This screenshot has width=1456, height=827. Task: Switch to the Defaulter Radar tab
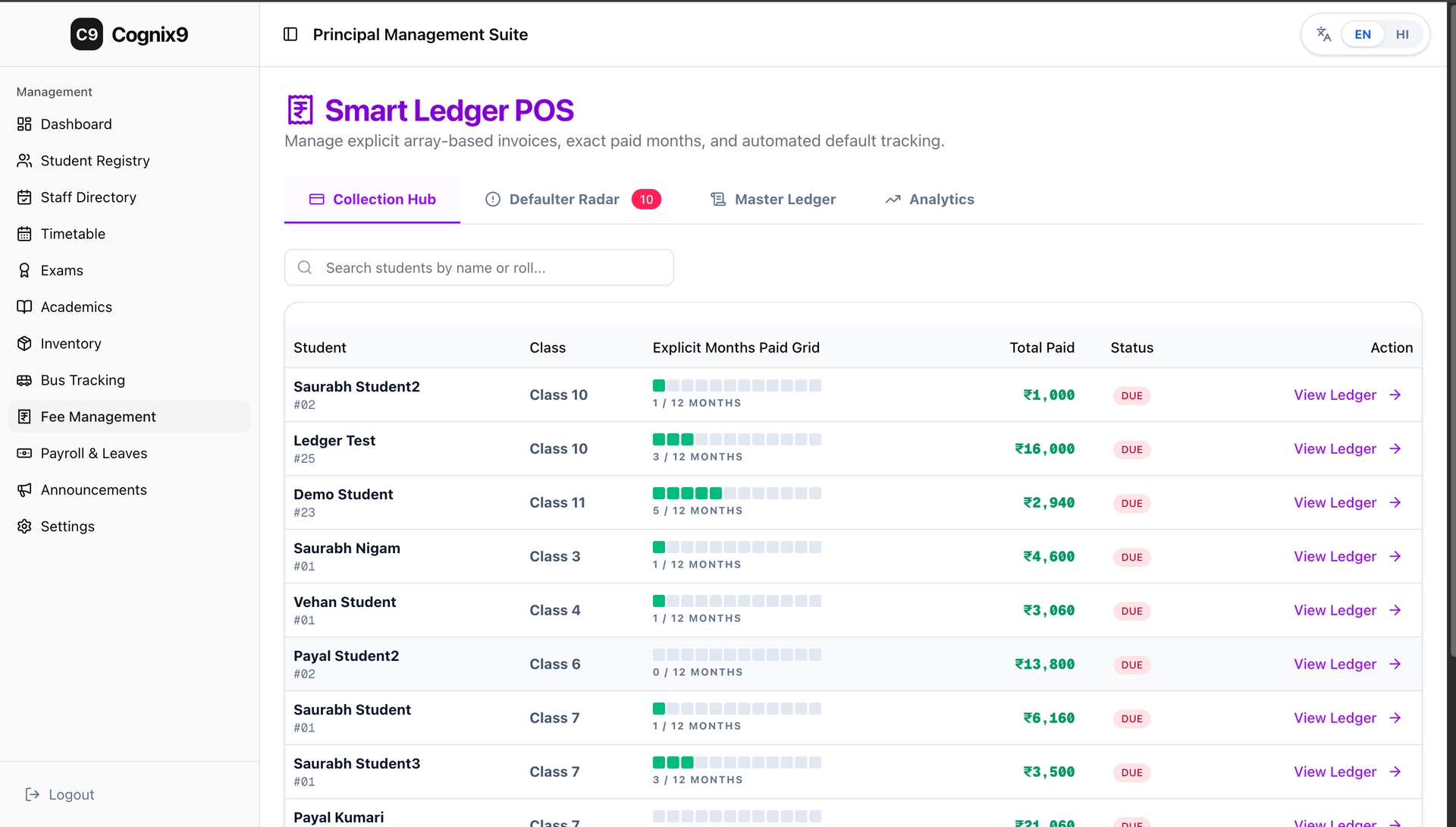(563, 199)
